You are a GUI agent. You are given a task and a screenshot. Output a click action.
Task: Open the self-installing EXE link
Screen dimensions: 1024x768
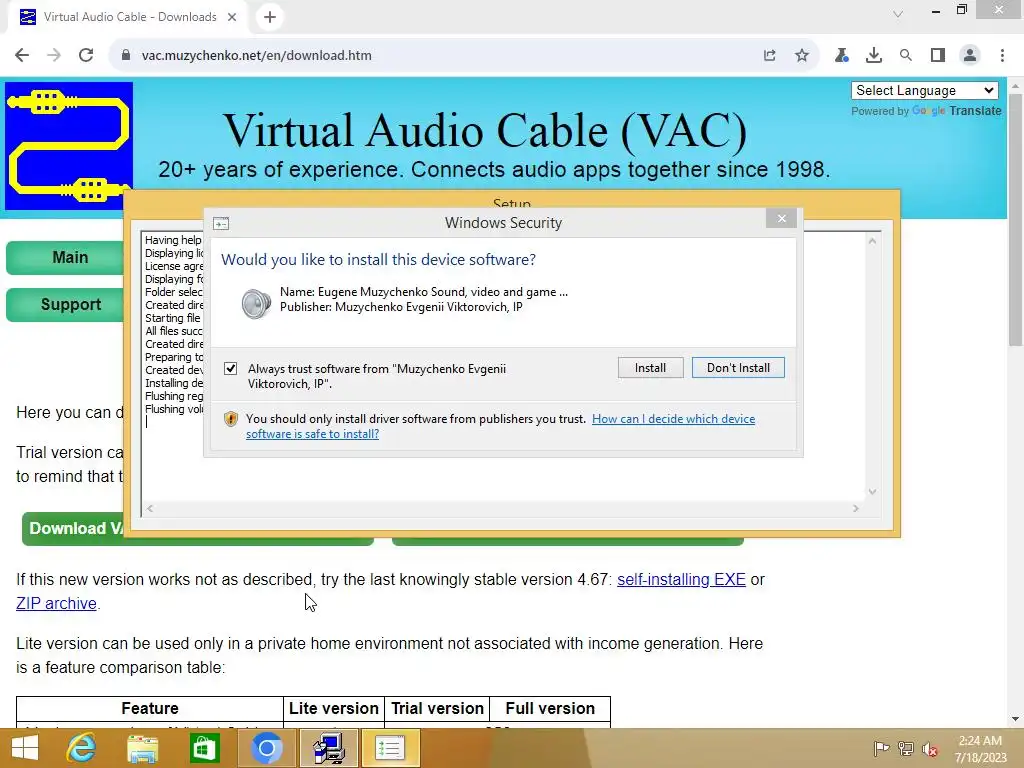pos(681,579)
